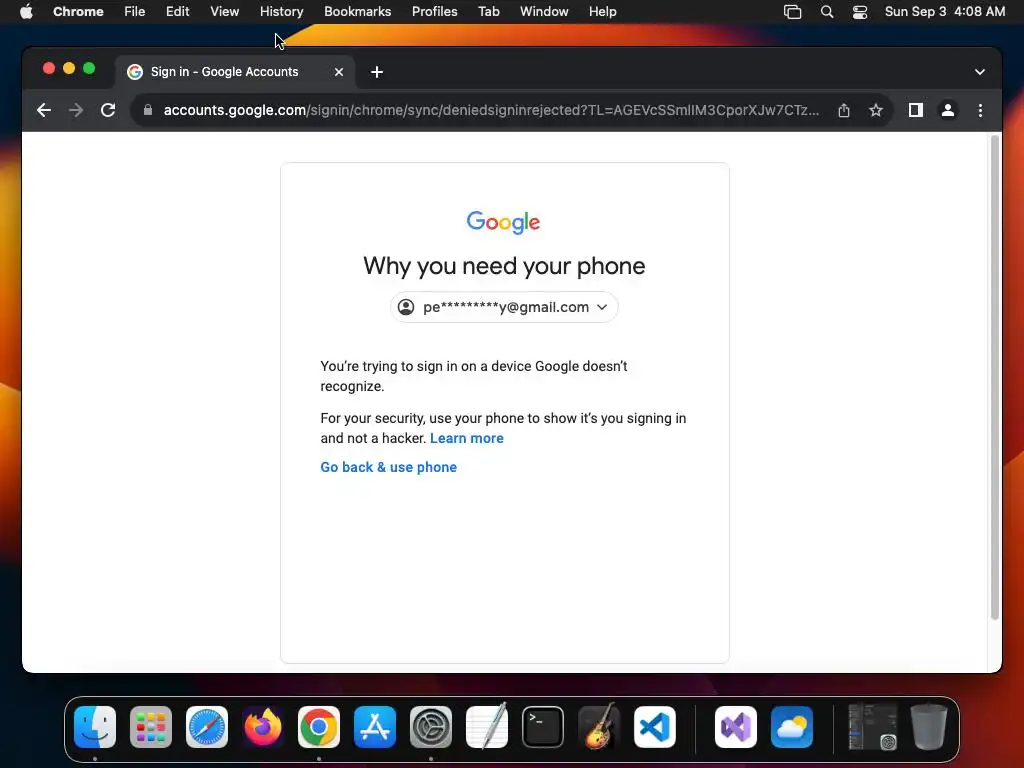The height and width of the screenshot is (768, 1024).
Task: Open the Chrome side panel
Action: [x=916, y=110]
